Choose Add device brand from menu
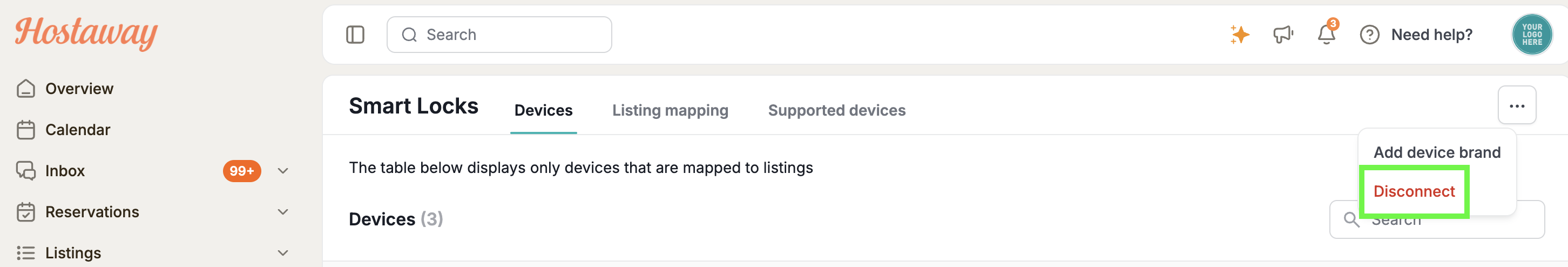Image resolution: width=1568 pixels, height=267 pixels. coord(1436,152)
